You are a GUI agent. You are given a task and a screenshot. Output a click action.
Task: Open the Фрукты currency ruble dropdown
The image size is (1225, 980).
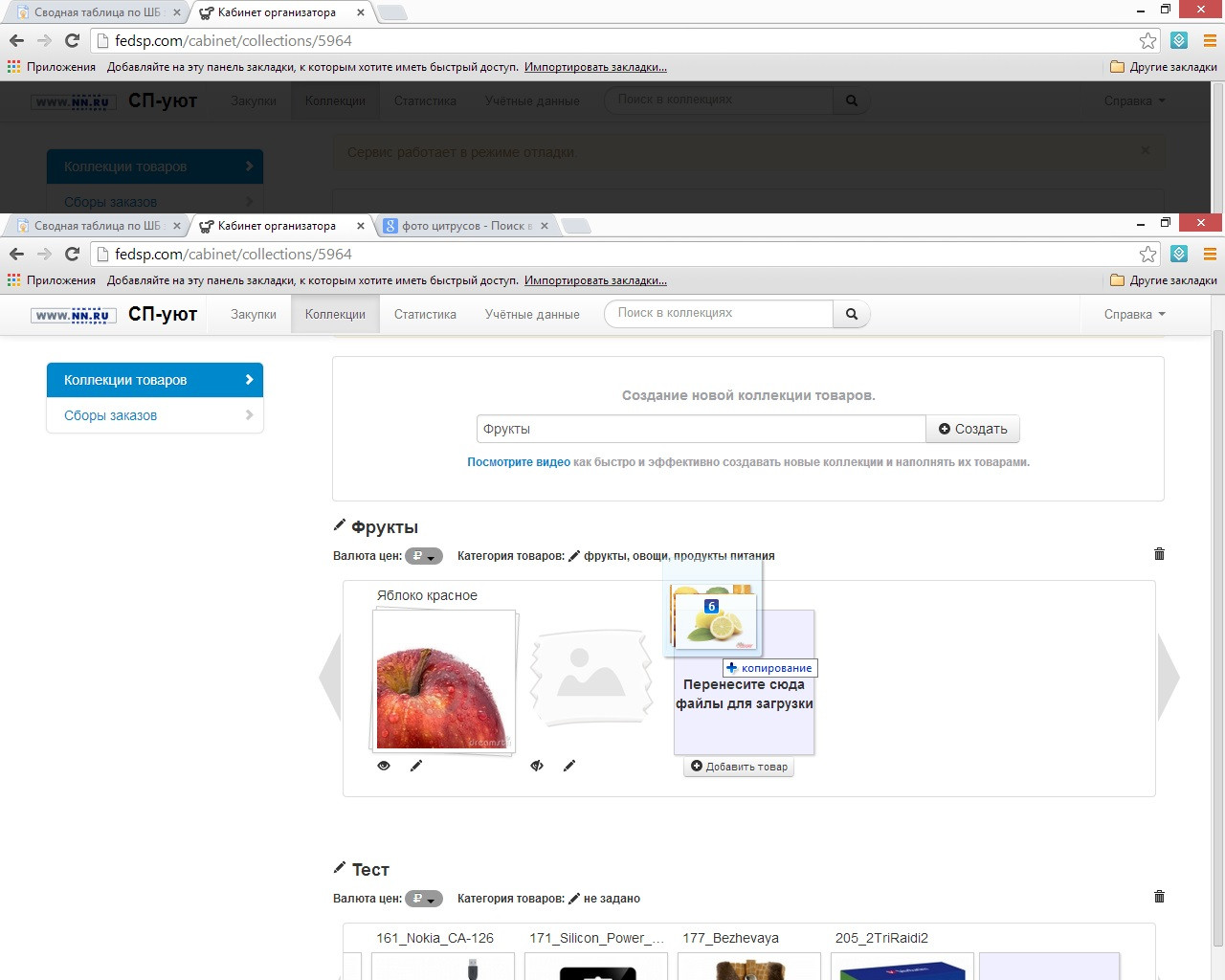tap(423, 556)
